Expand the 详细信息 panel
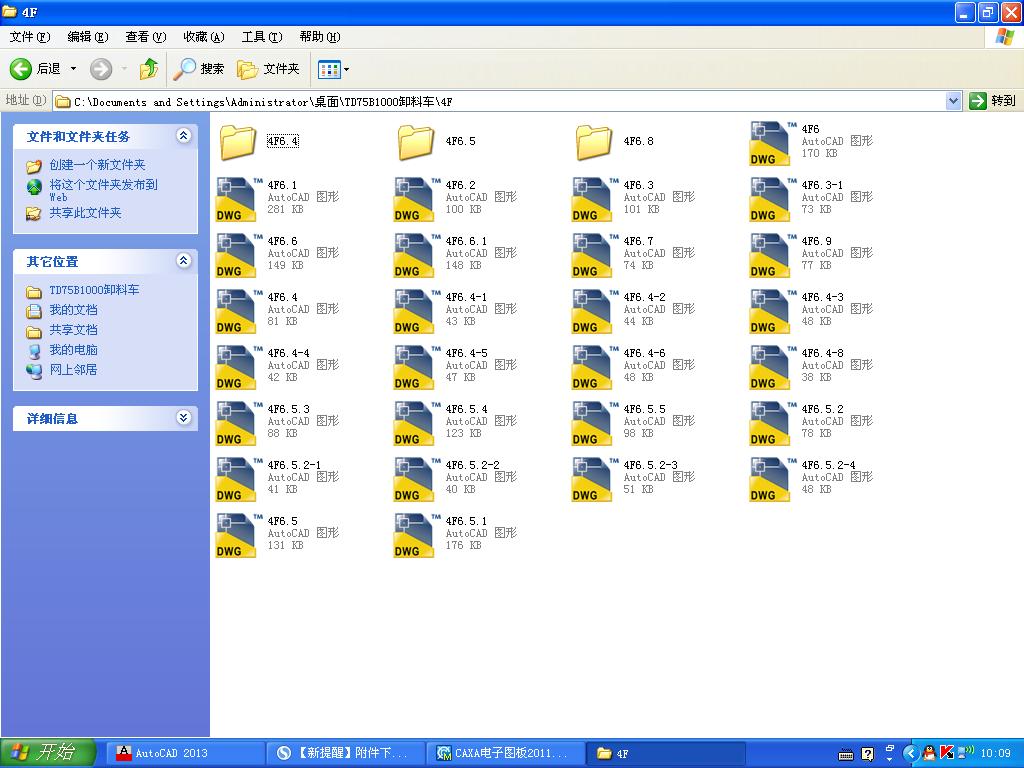1024x768 pixels. point(184,418)
